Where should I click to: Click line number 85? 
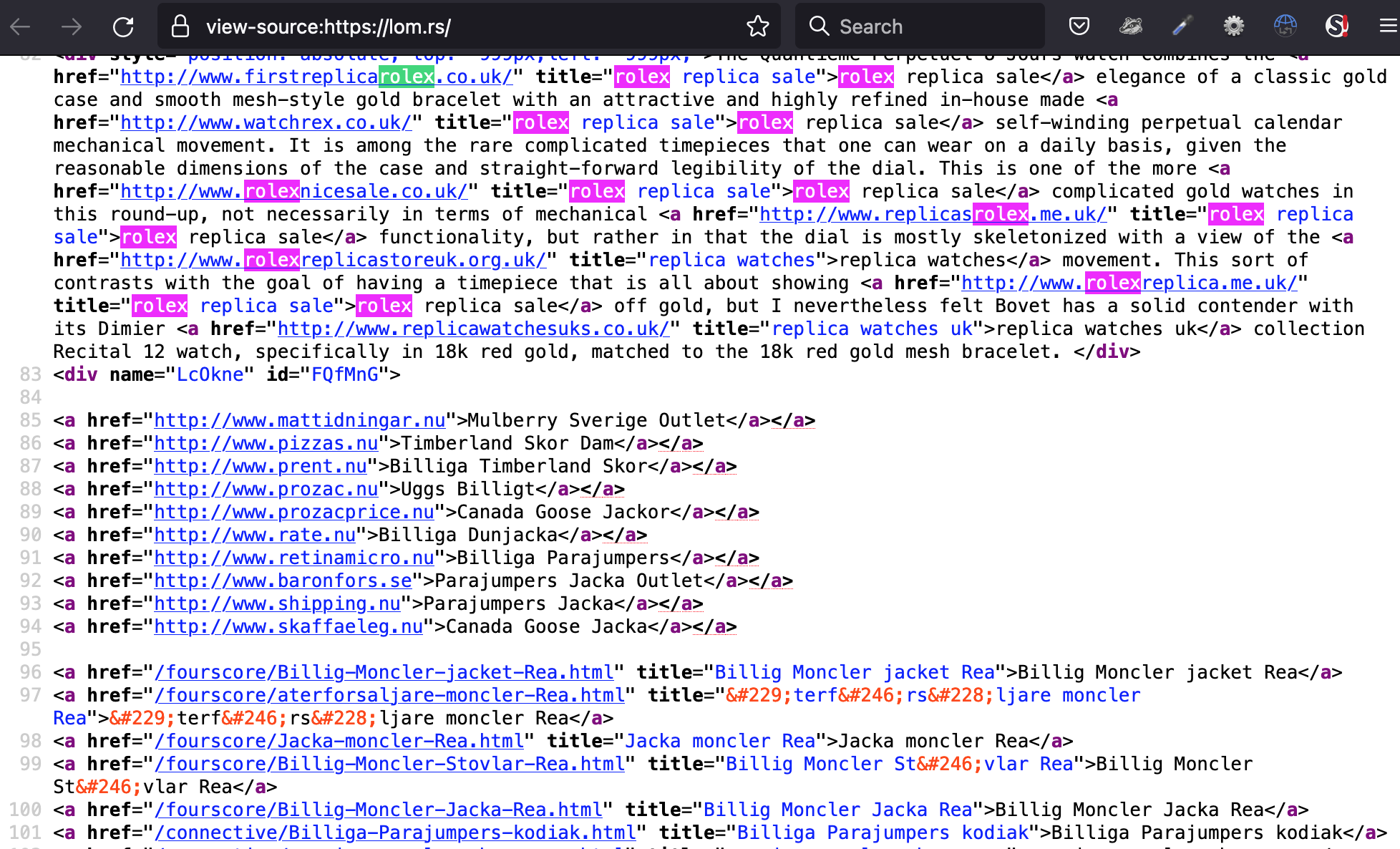(31, 420)
